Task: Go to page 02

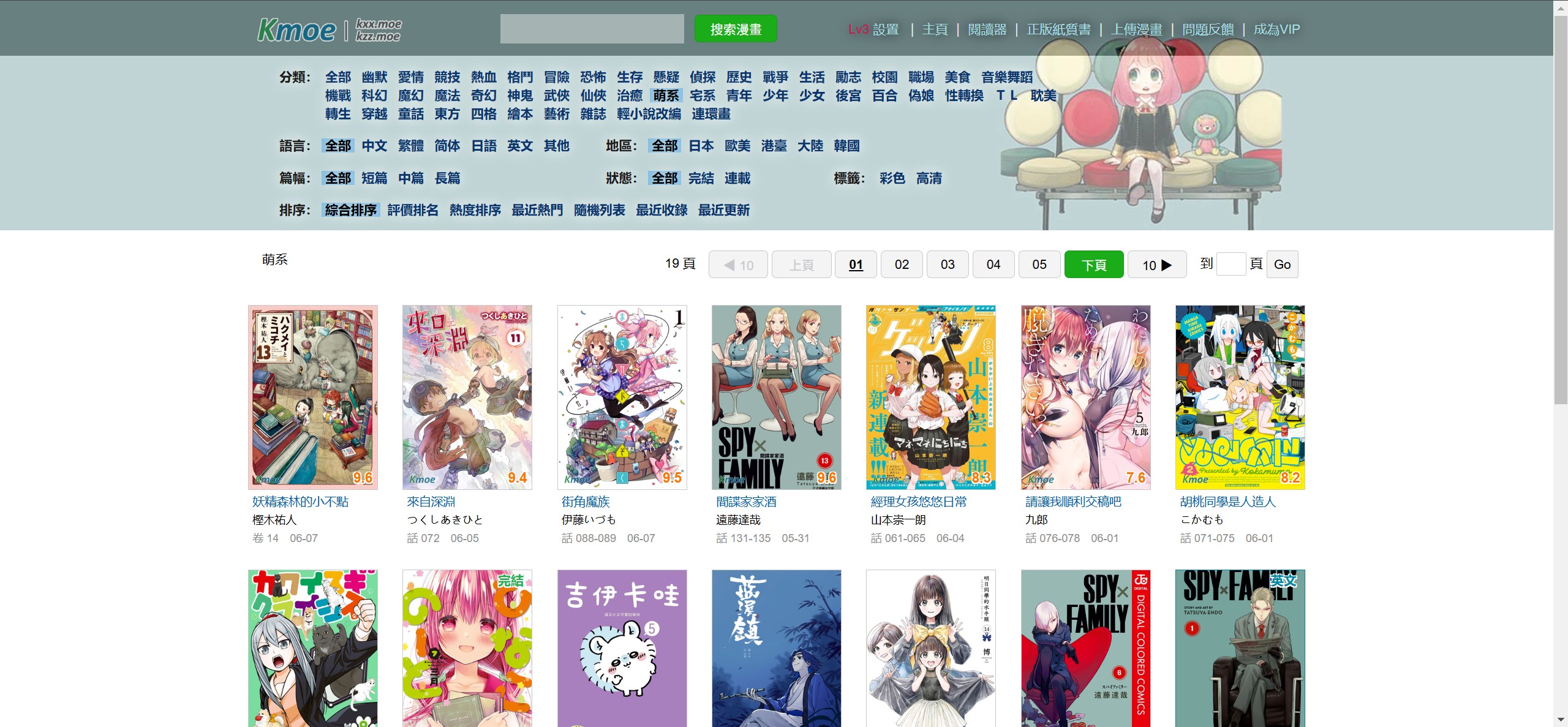Action: [x=902, y=265]
